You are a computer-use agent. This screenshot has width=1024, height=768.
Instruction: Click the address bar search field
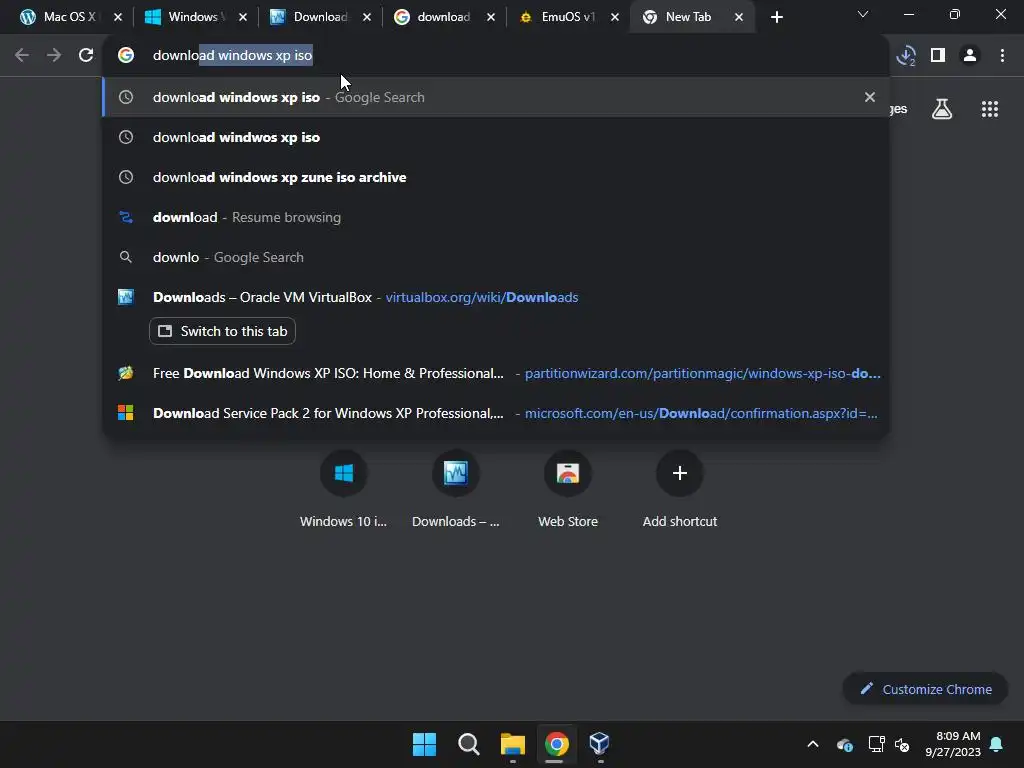pyautogui.click(x=496, y=56)
